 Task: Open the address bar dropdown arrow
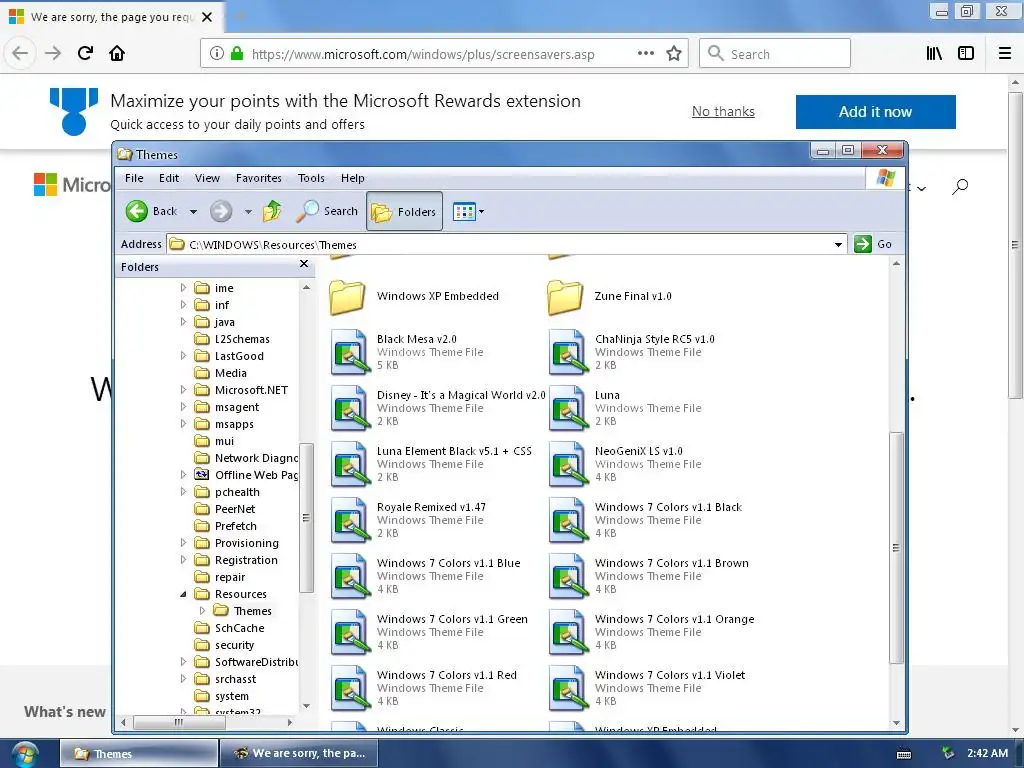(839, 244)
